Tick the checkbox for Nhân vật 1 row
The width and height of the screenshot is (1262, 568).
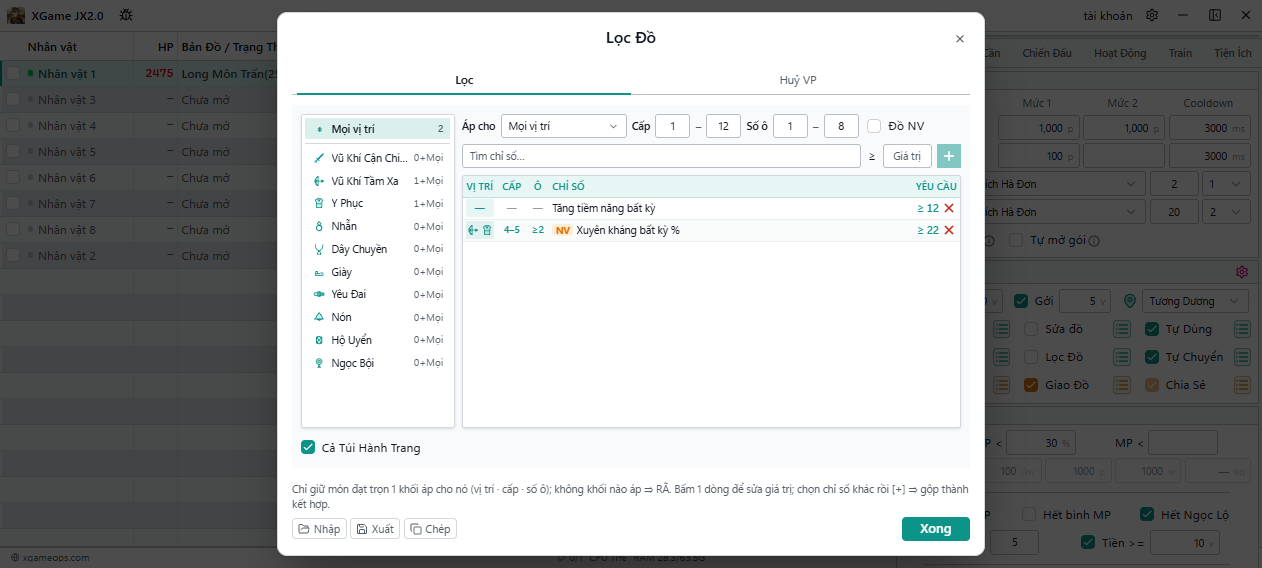pos(14,73)
